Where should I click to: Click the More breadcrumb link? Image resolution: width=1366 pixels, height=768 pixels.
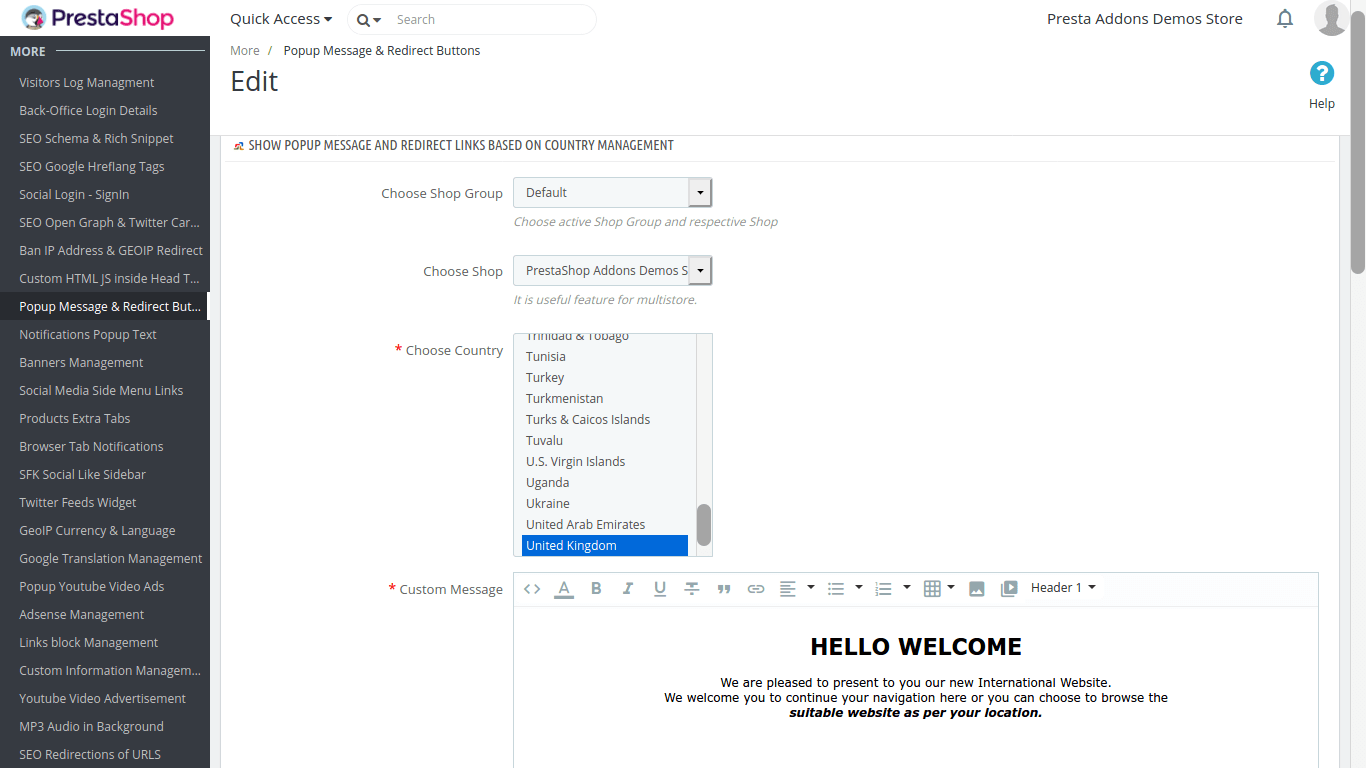(x=245, y=51)
